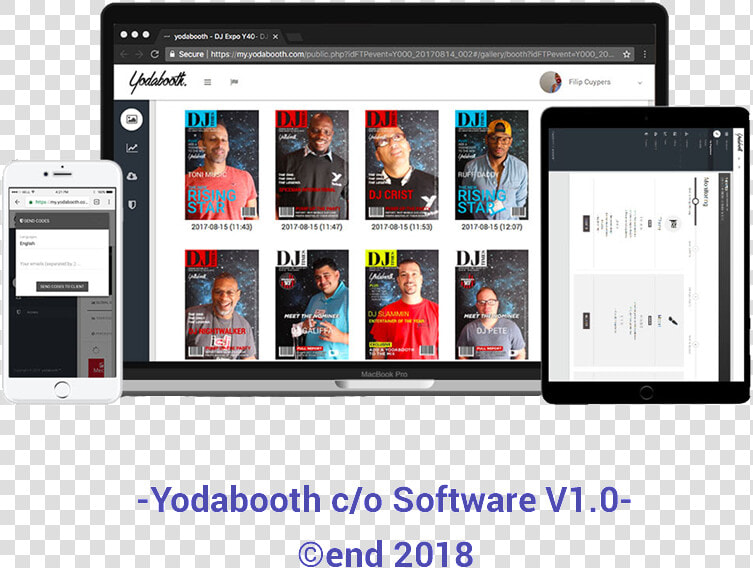Open the phone browser tab switcher
753x568 pixels.
pos(97,202)
